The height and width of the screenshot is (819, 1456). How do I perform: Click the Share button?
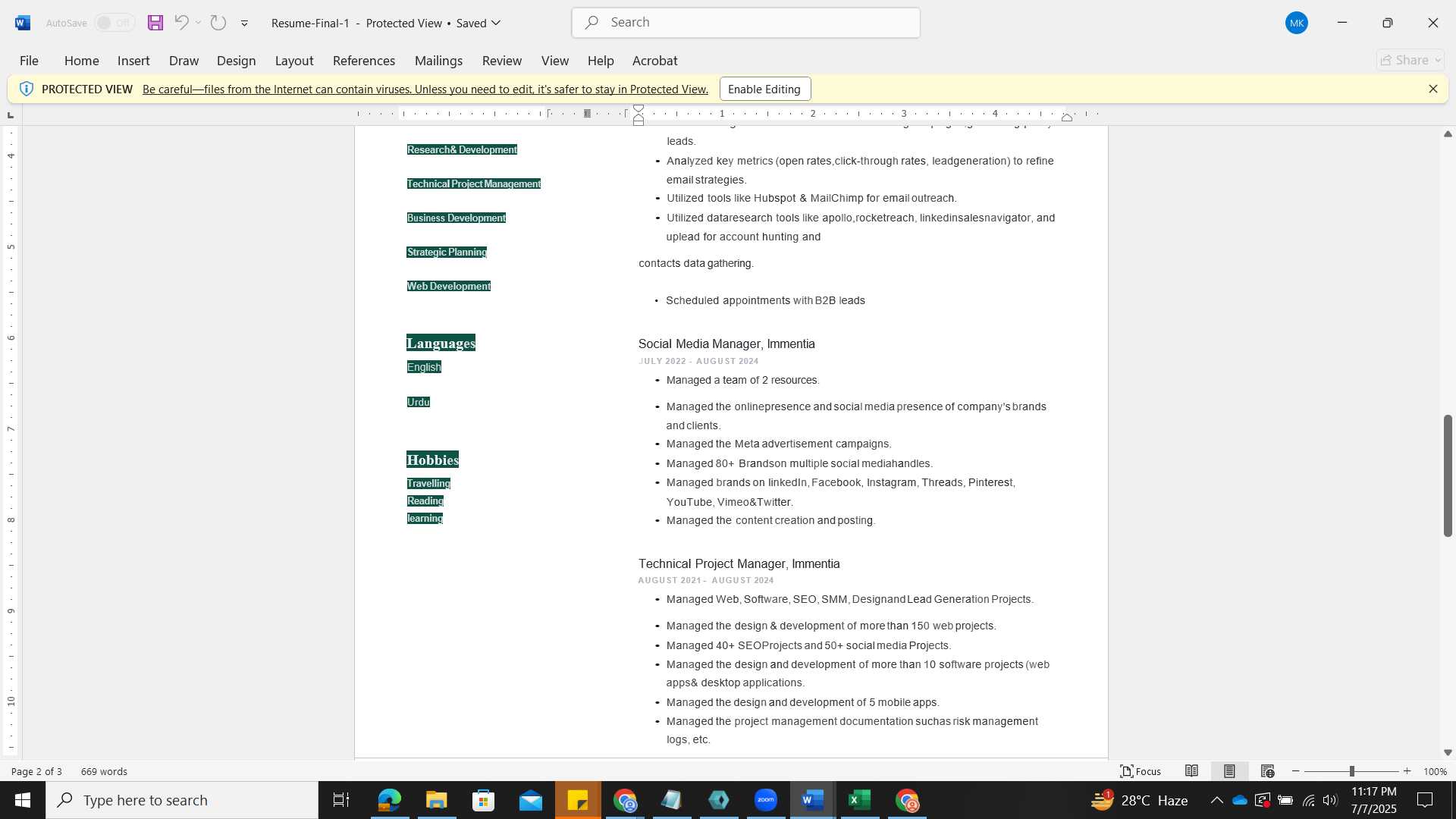coord(1410,60)
